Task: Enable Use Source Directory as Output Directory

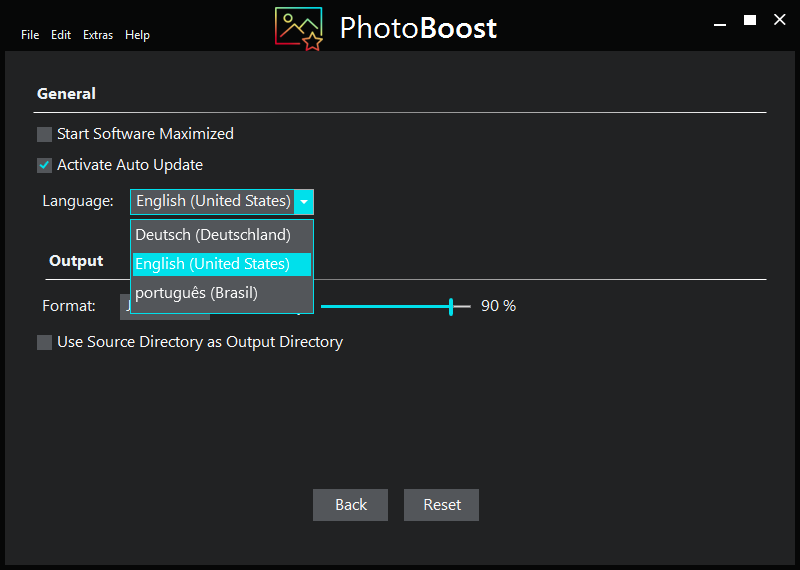Action: click(x=44, y=342)
